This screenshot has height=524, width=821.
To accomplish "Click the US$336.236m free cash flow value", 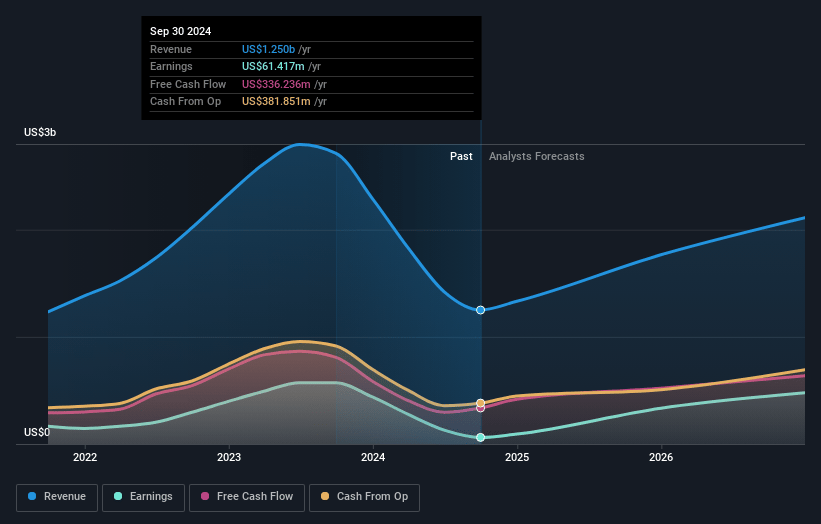I will pos(276,84).
